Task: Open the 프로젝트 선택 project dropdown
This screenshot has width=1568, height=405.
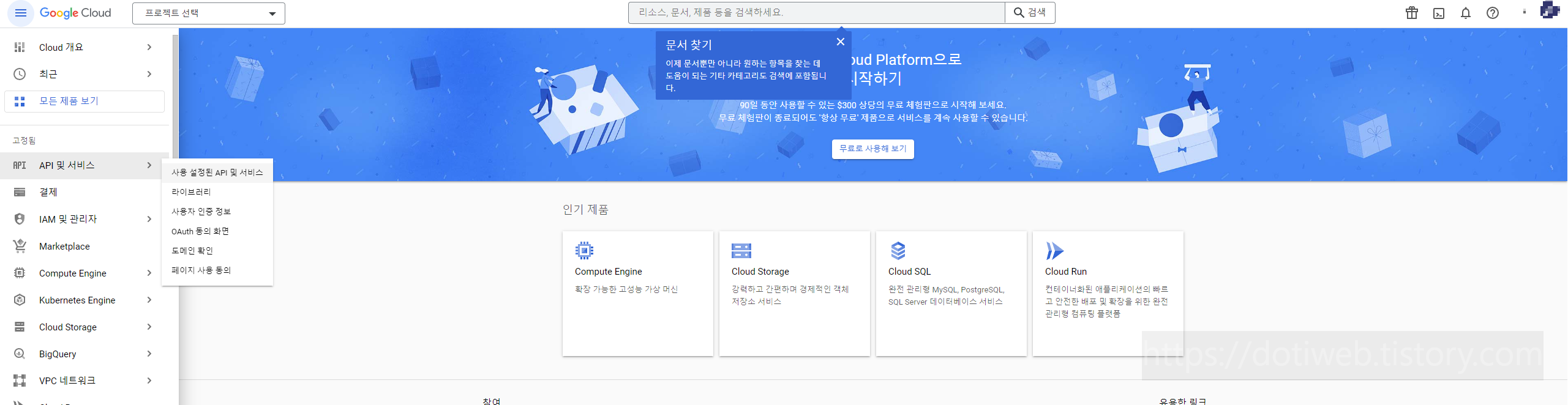Action: coord(209,13)
